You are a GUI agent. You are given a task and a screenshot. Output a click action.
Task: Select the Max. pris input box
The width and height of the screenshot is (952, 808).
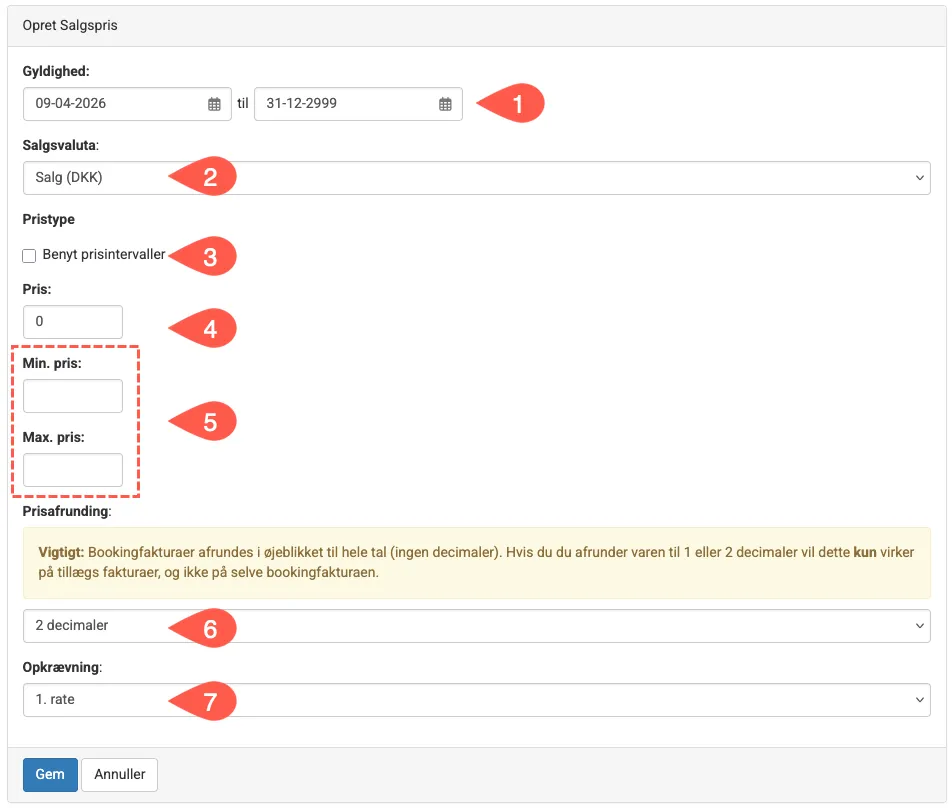(x=73, y=470)
